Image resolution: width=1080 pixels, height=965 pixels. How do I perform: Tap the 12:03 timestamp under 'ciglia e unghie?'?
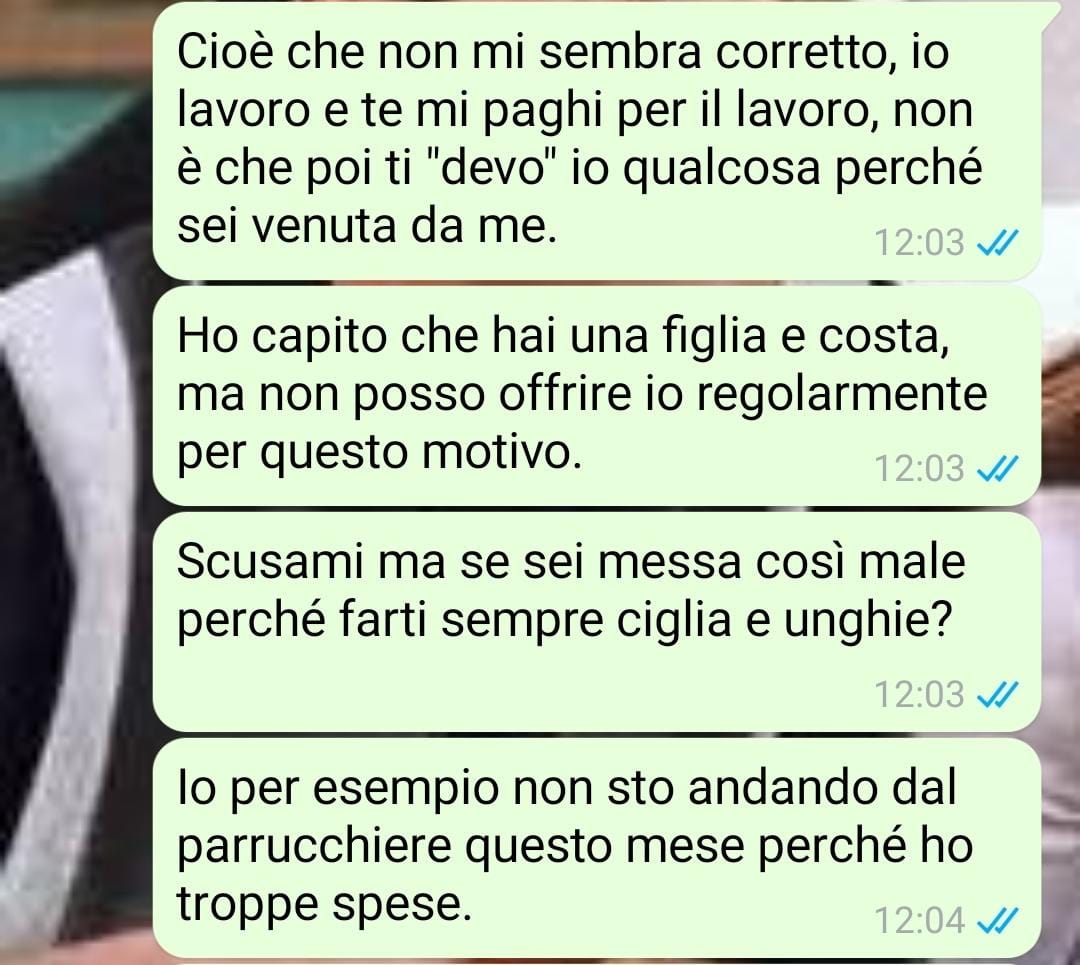[x=919, y=694]
